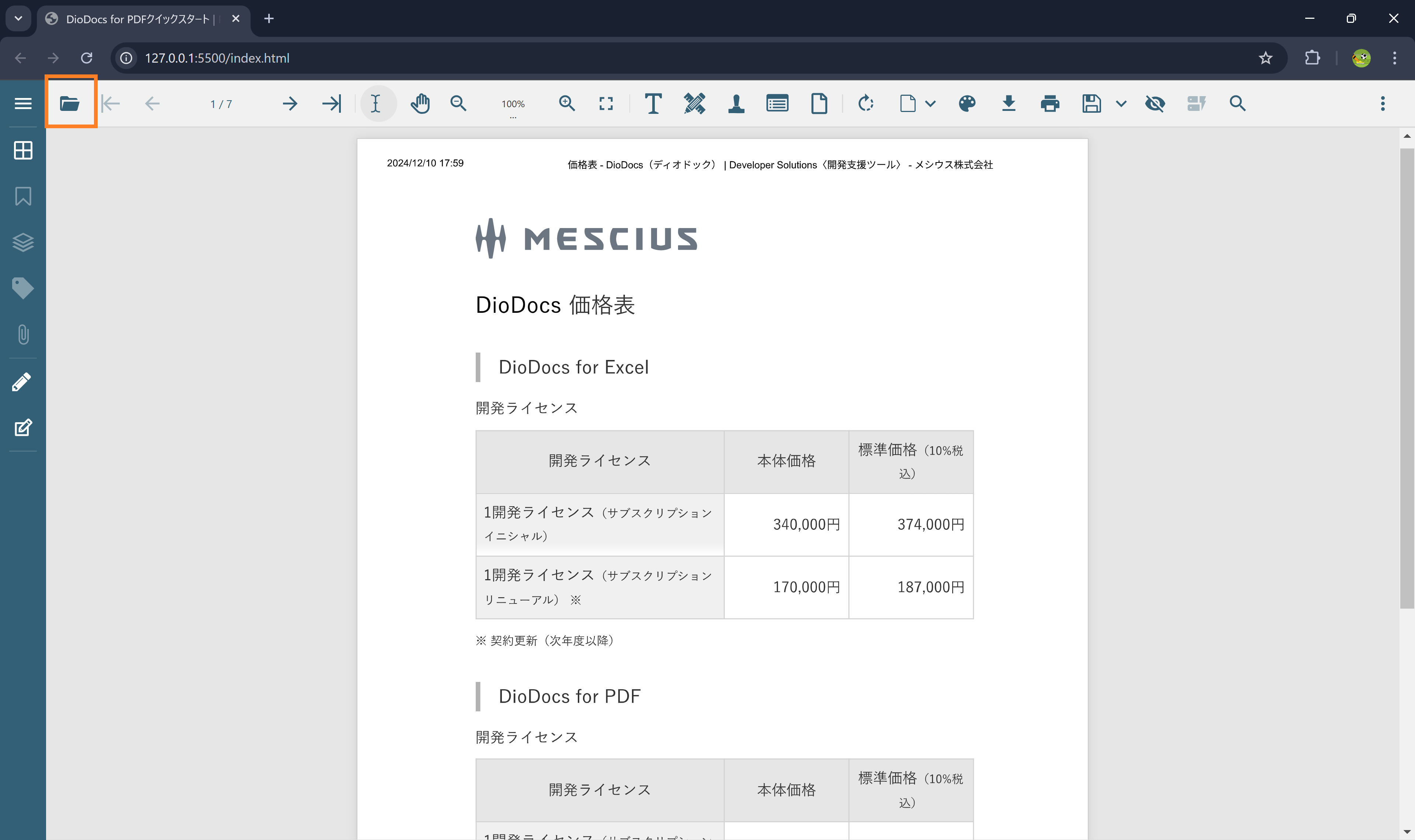The image size is (1415, 840).
Task: Click the page tools document icon
Action: pyautogui.click(x=819, y=104)
